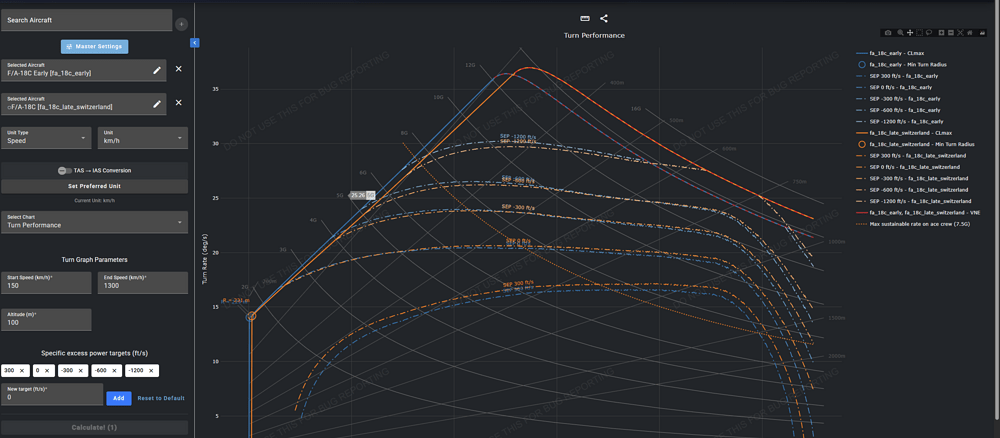Viewport: 1000px width, 438px height.
Task: Edit the F/A-18C Early aircraft with pencil icon
Action: click(157, 70)
